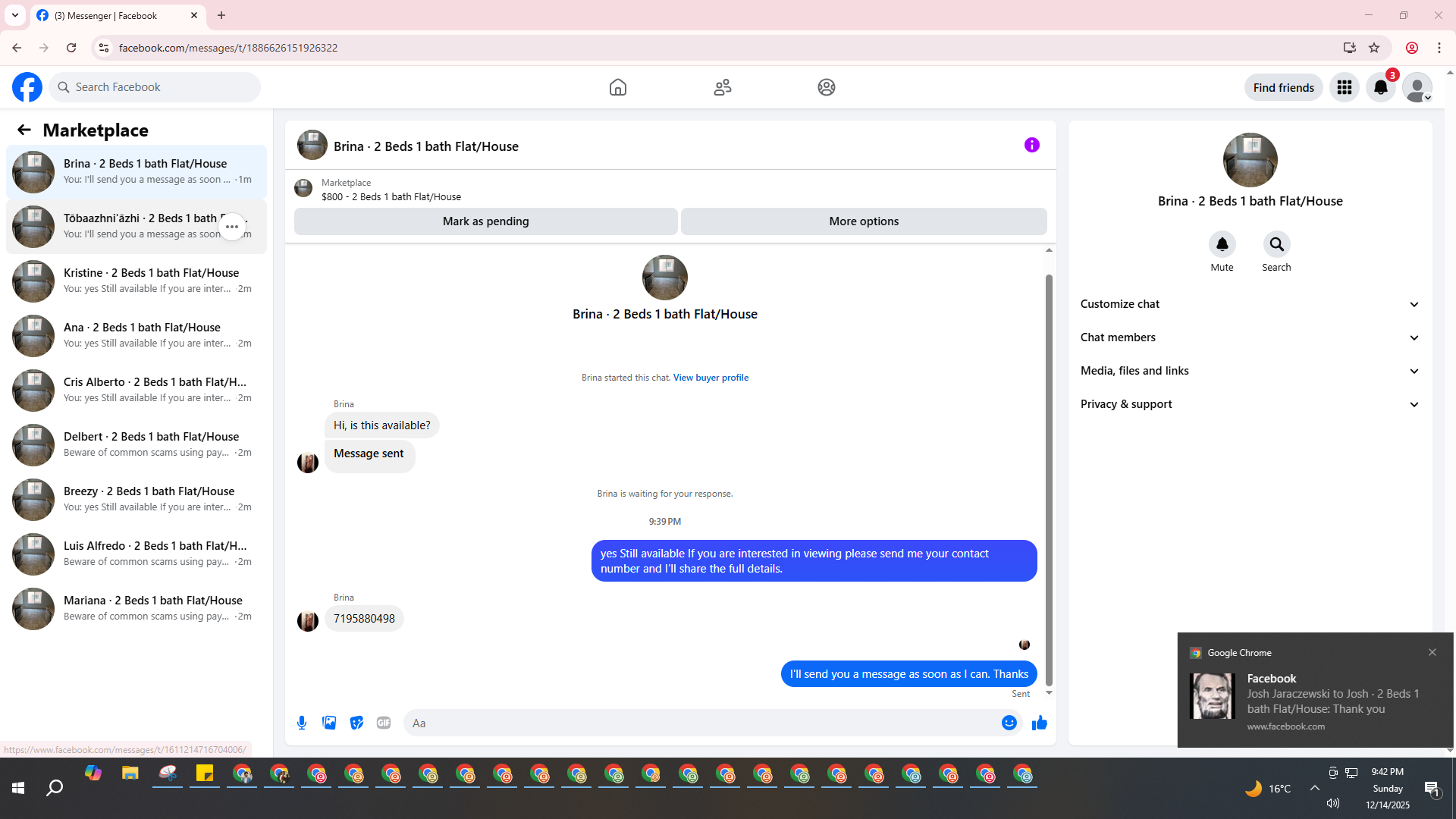Attach a photo using the image icon

tap(329, 723)
